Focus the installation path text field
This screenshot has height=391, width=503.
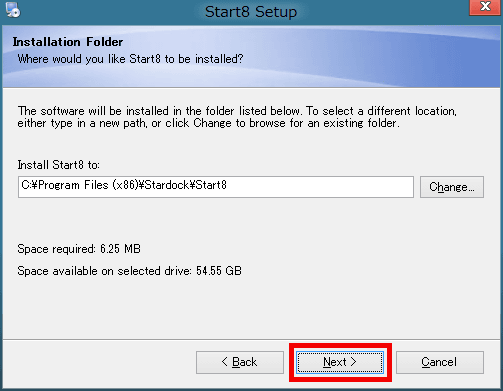(216, 187)
